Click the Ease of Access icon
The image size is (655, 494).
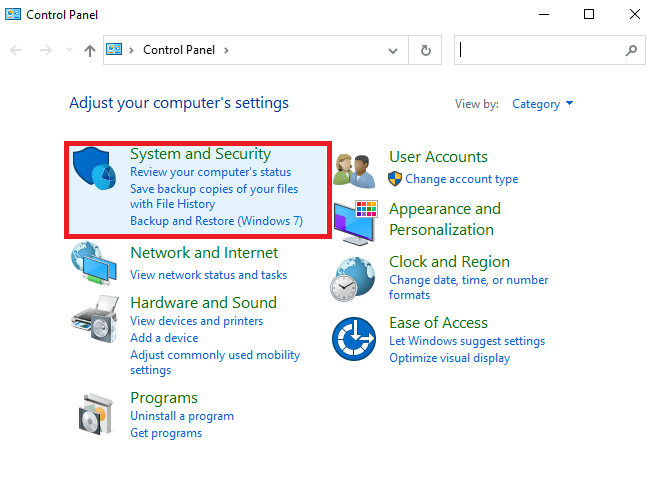(354, 339)
